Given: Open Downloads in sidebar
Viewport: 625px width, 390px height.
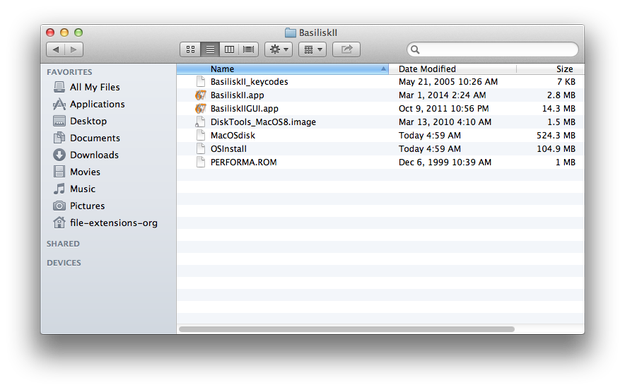Looking at the screenshot, I should [x=94, y=155].
